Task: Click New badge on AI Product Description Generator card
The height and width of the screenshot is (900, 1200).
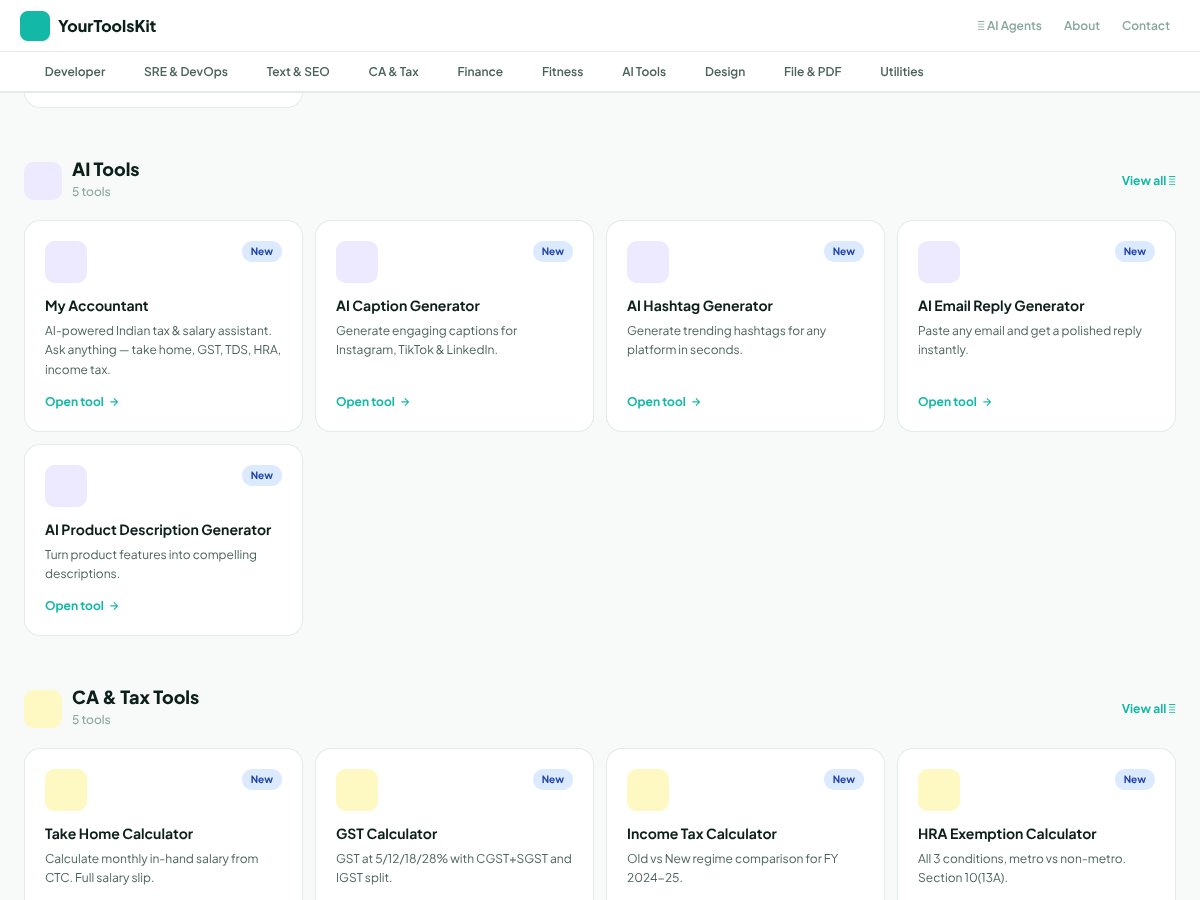Action: click(x=262, y=476)
